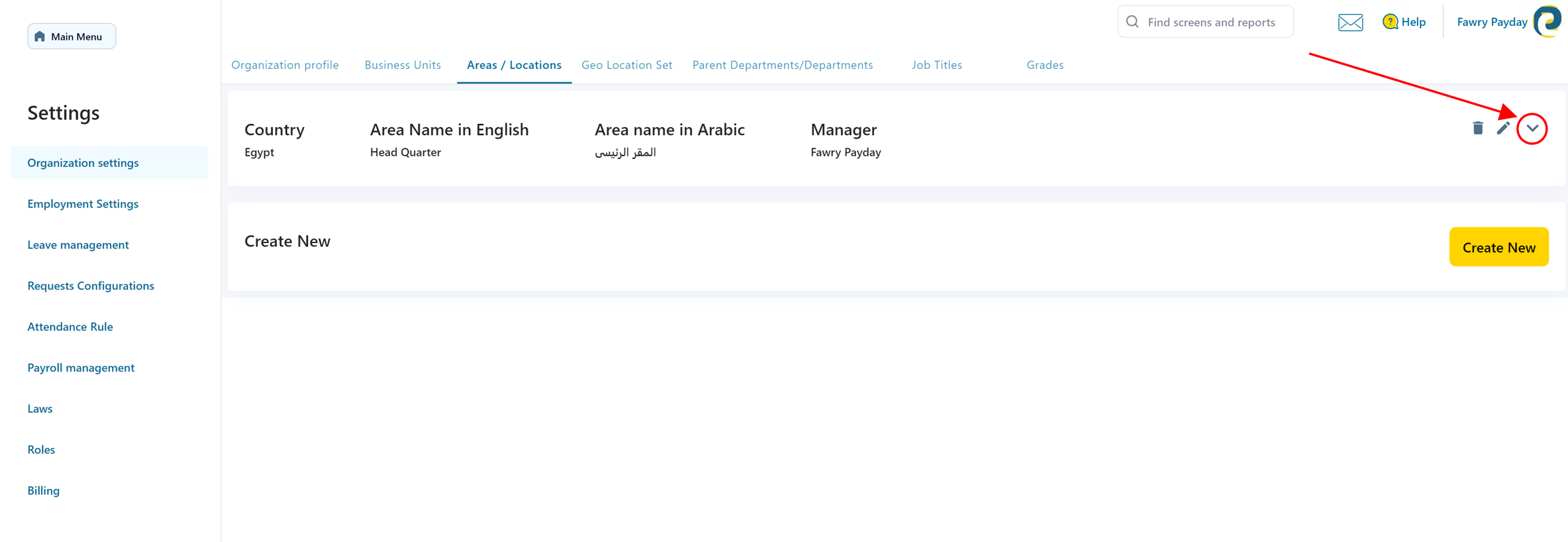The image size is (1568, 542).
Task: Open the Grades tab
Action: pos(1045,65)
